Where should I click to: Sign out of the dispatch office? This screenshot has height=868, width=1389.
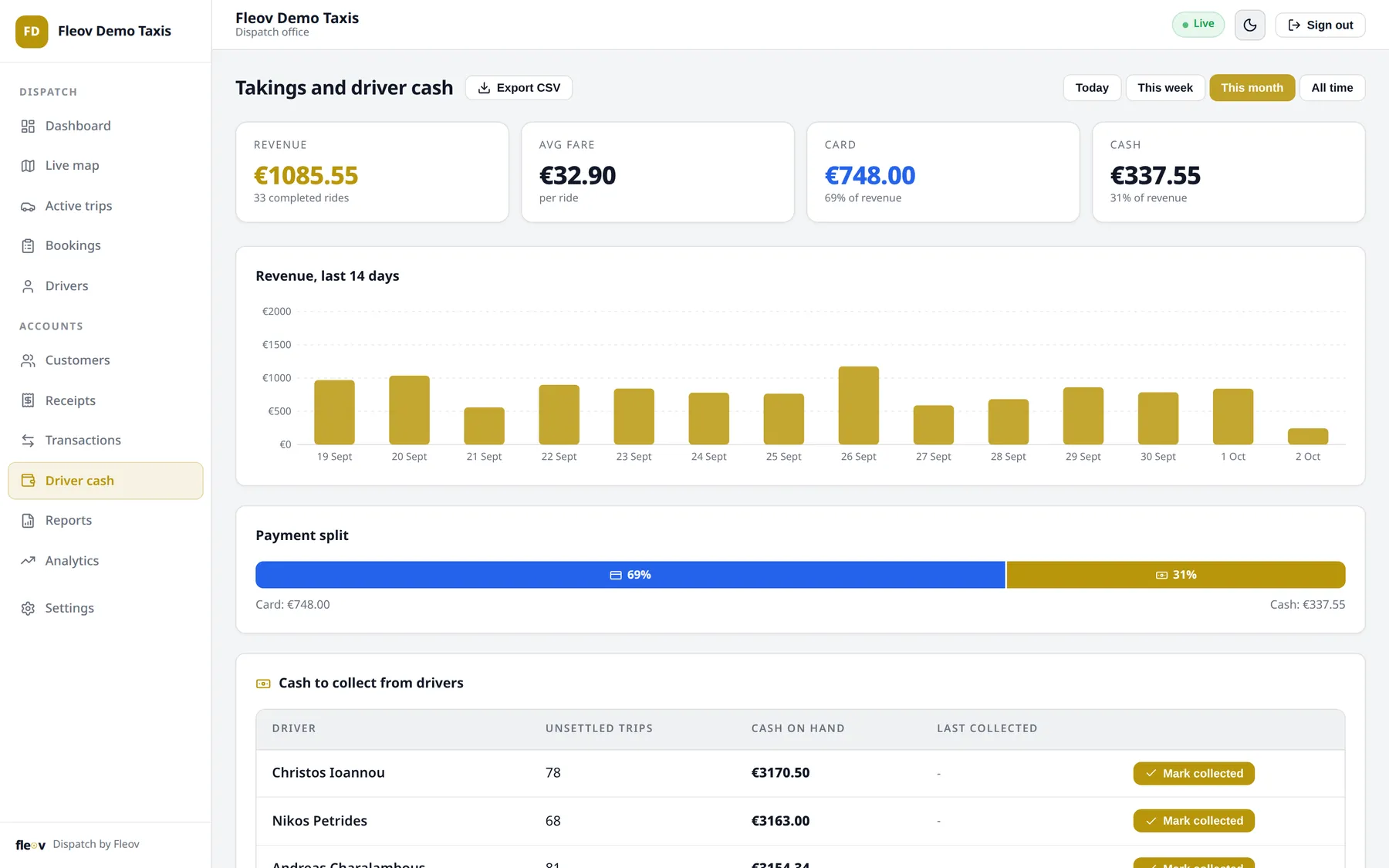point(1320,25)
